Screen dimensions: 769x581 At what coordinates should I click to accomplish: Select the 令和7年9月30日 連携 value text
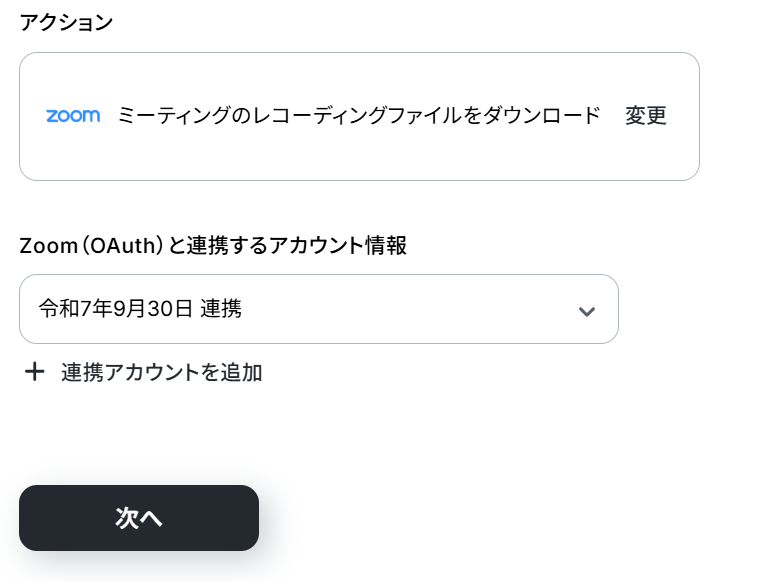click(140, 309)
